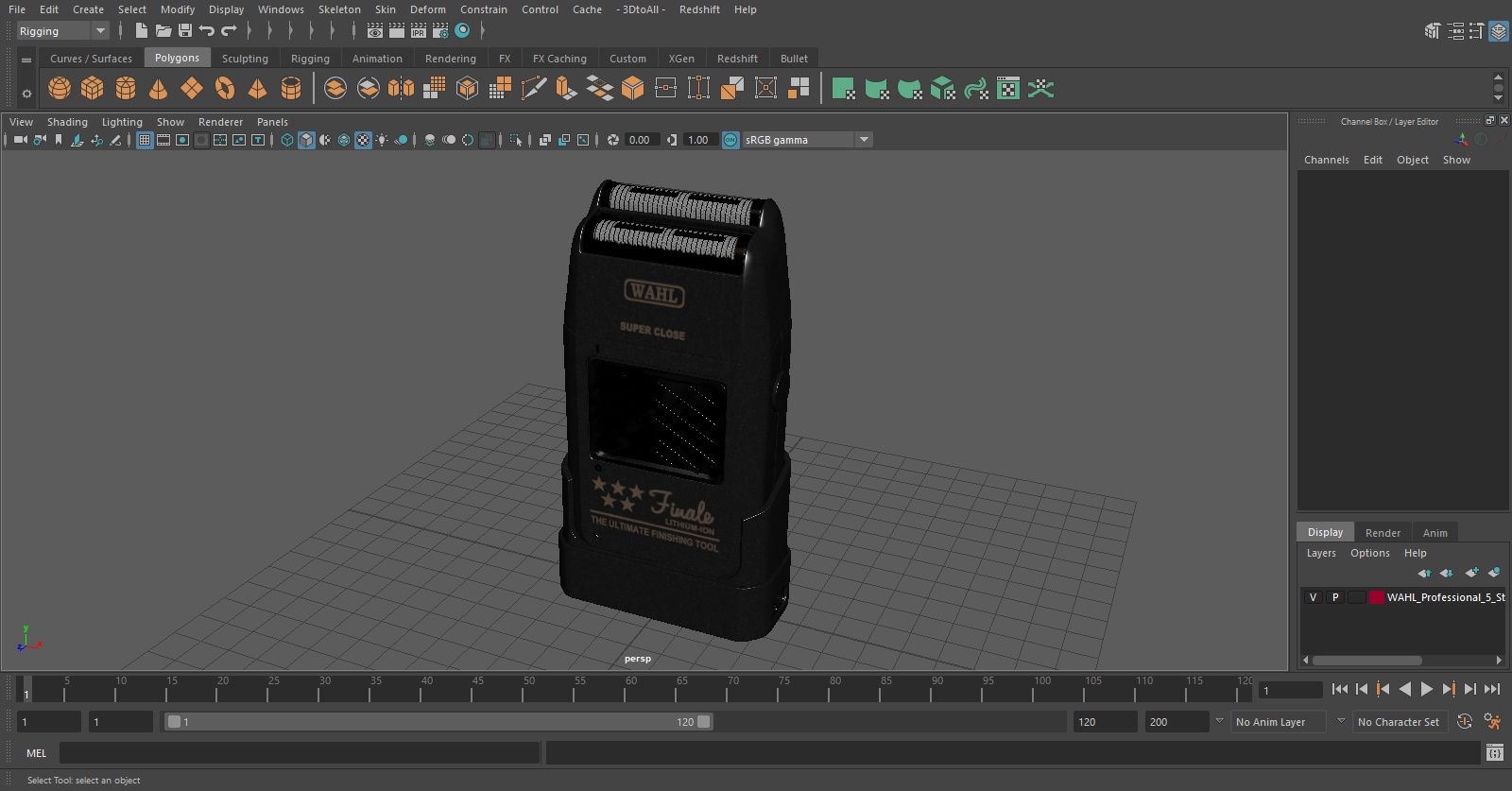Open the Layers menu in Layer Editor

coord(1321,553)
